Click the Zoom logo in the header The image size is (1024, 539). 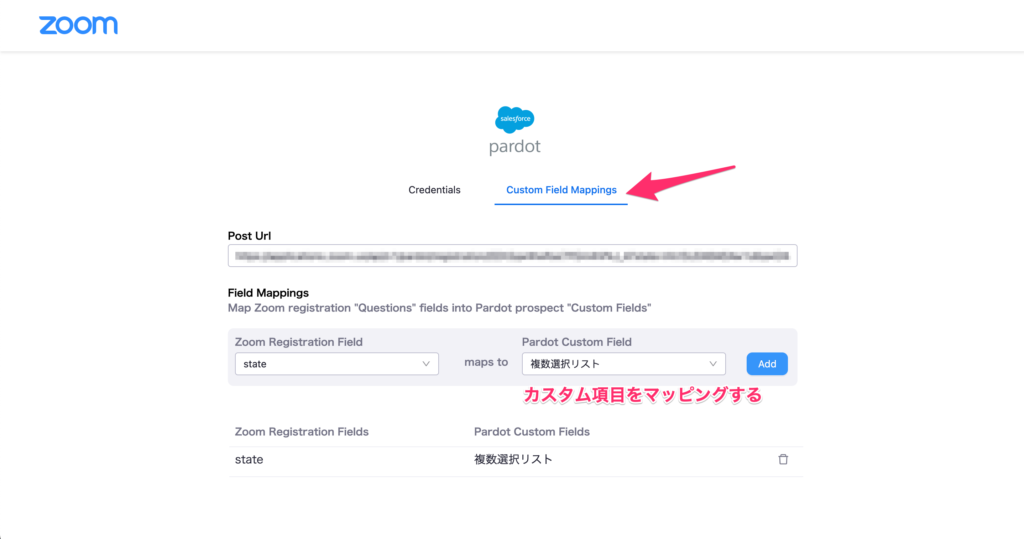tap(78, 25)
